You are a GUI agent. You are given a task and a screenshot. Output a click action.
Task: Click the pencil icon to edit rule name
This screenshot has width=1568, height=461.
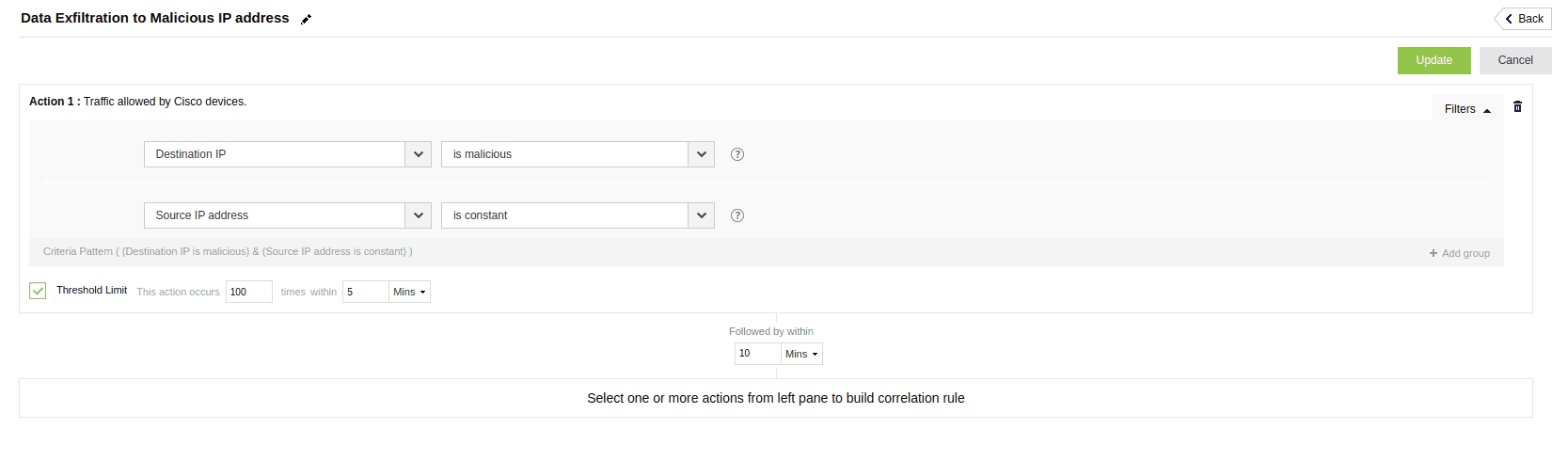point(306,19)
